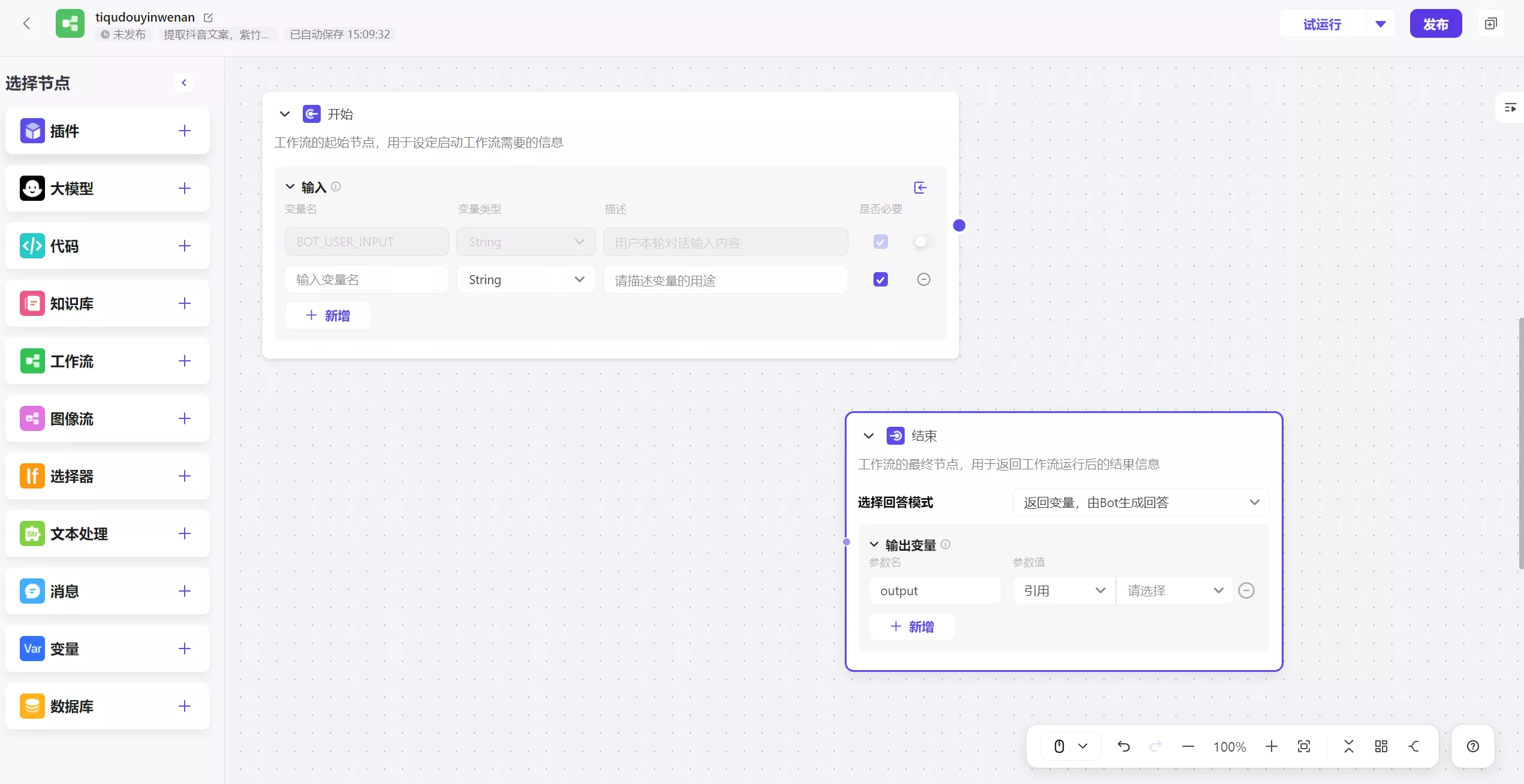The width and height of the screenshot is (1524, 784).
Task: Click the import icon in 输入 section
Action: coord(920,188)
